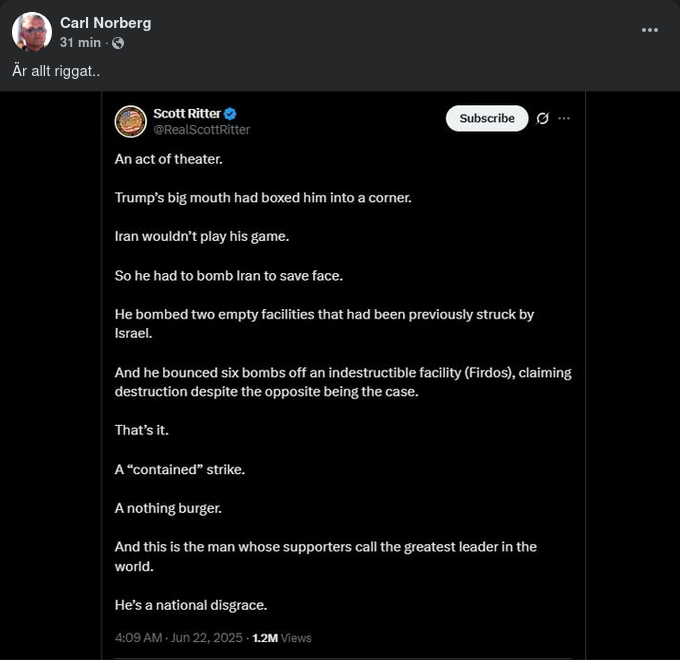
Task: Click the globe public-audience icon
Action: coord(118,43)
